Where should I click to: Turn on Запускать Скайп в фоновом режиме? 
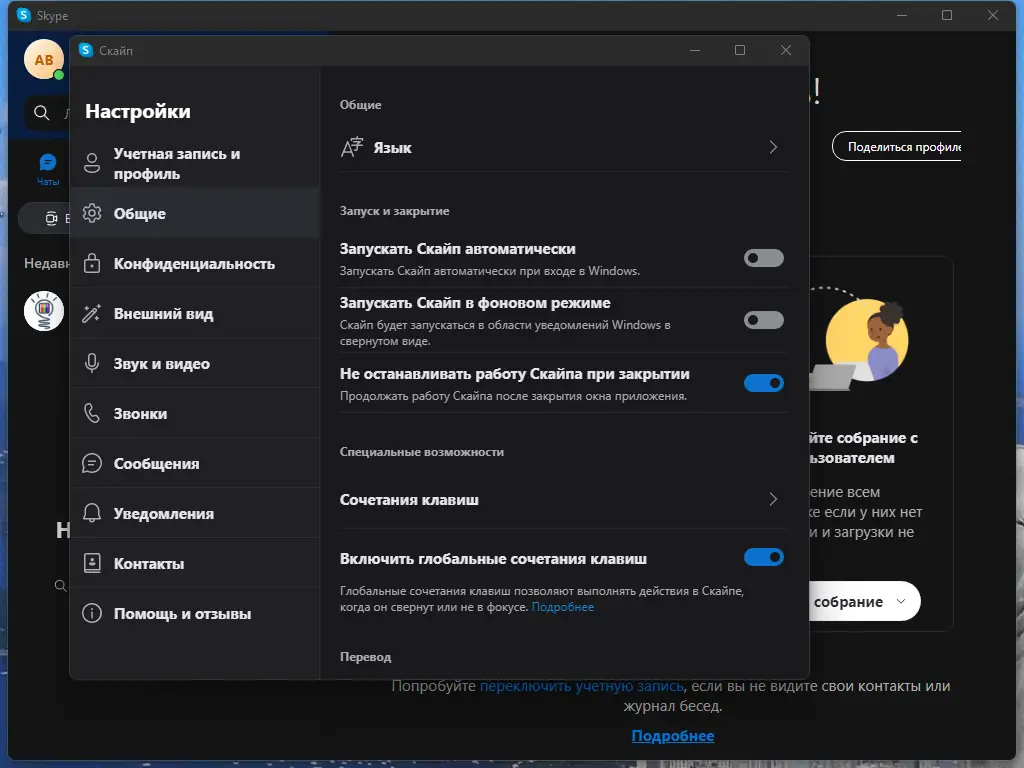763,319
